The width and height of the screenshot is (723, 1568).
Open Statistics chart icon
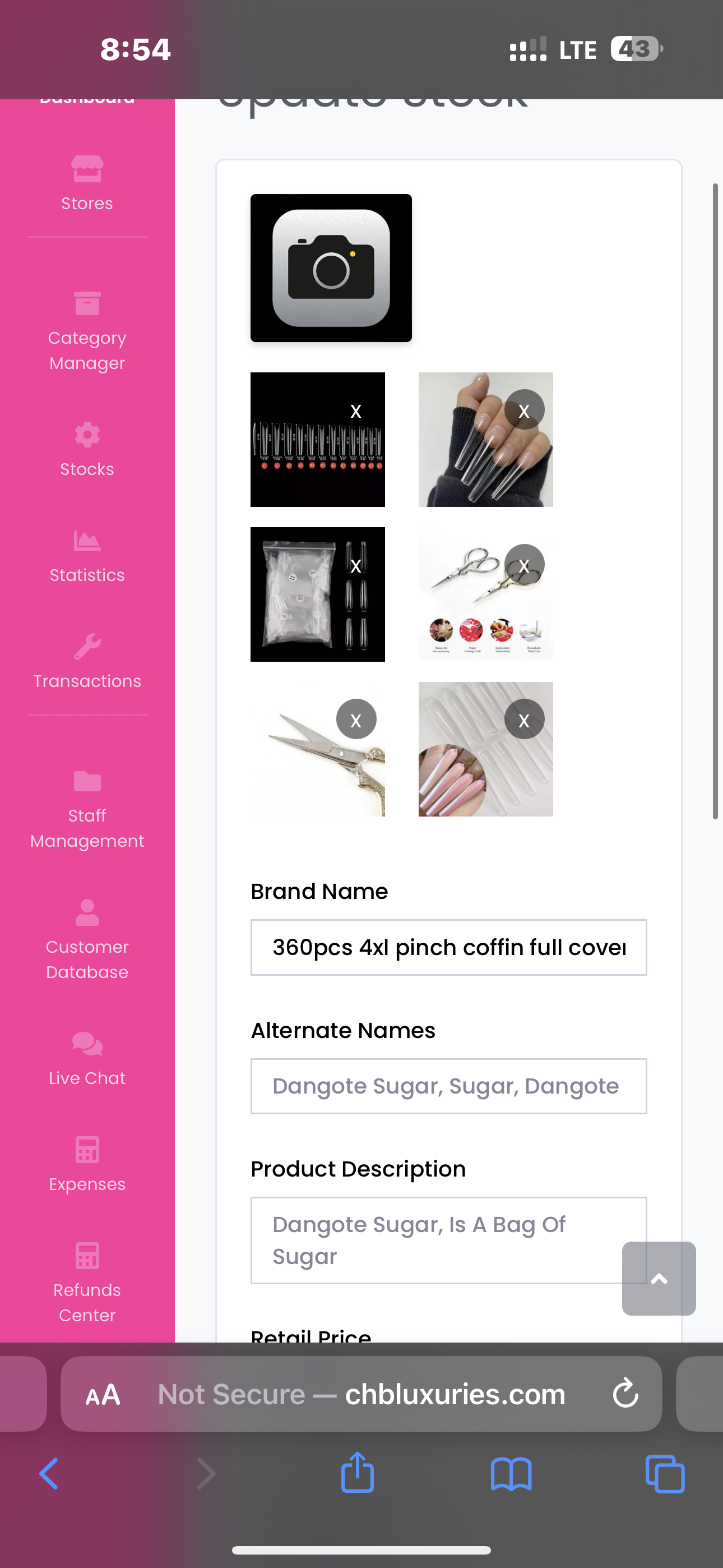coord(87,541)
